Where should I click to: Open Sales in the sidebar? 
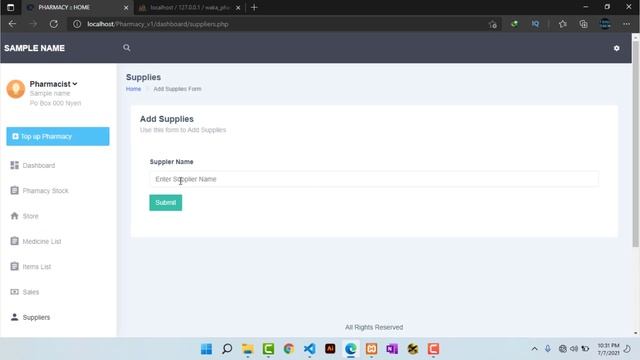31,292
